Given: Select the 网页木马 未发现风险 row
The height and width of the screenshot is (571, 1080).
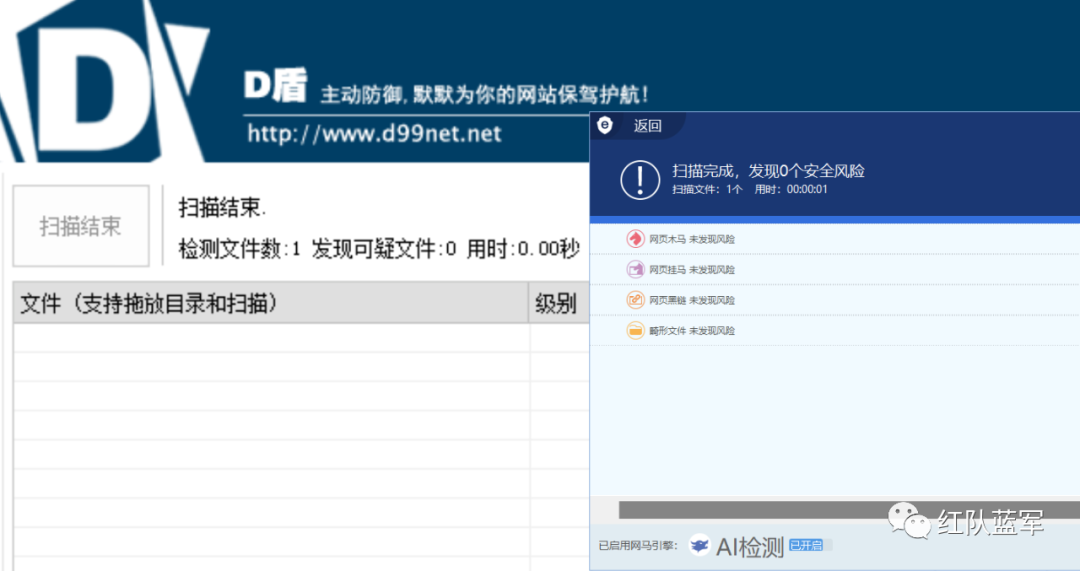Looking at the screenshot, I should 835,239.
